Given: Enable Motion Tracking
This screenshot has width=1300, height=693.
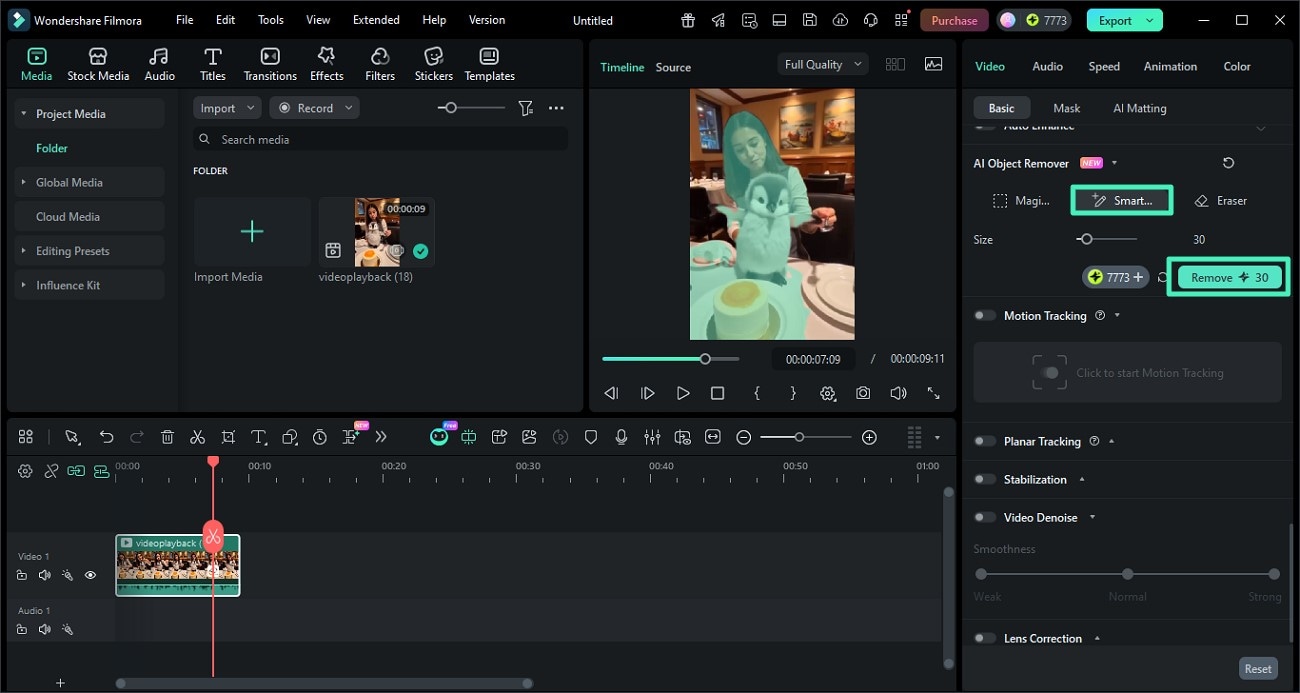Looking at the screenshot, I should click(984, 315).
